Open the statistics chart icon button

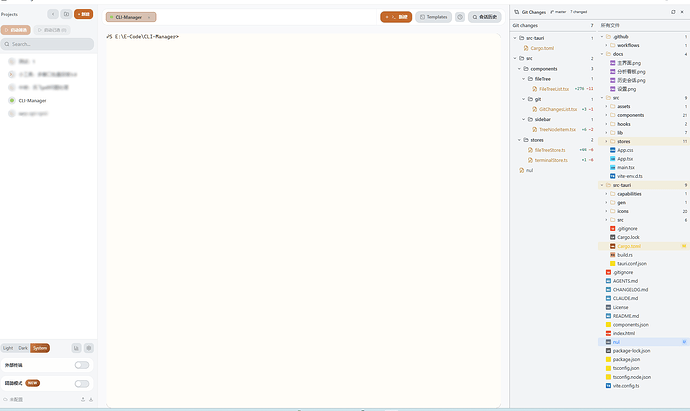click(x=76, y=348)
